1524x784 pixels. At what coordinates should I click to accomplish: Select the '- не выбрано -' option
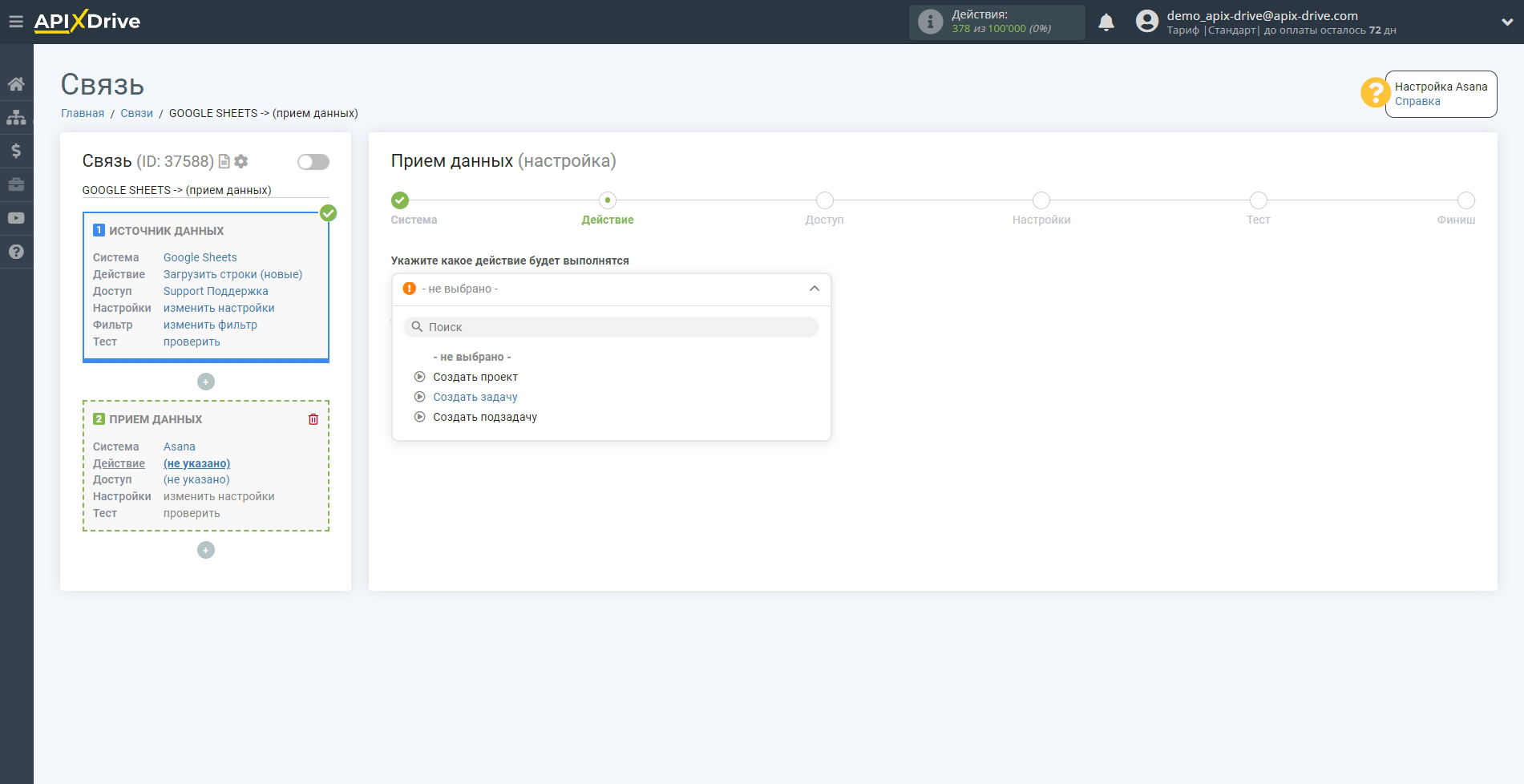472,357
